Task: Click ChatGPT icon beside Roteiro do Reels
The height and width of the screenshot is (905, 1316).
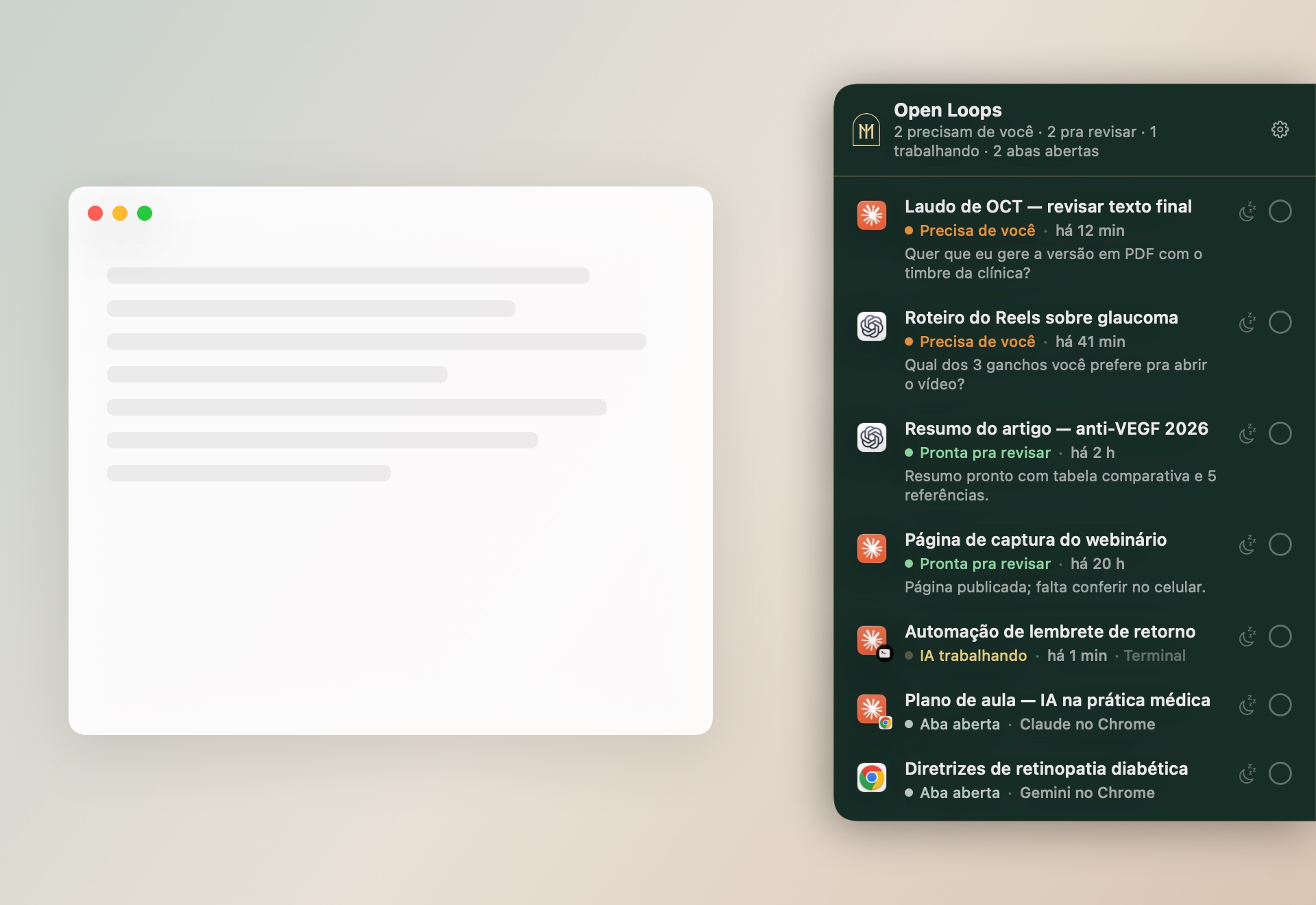Action: 872,326
